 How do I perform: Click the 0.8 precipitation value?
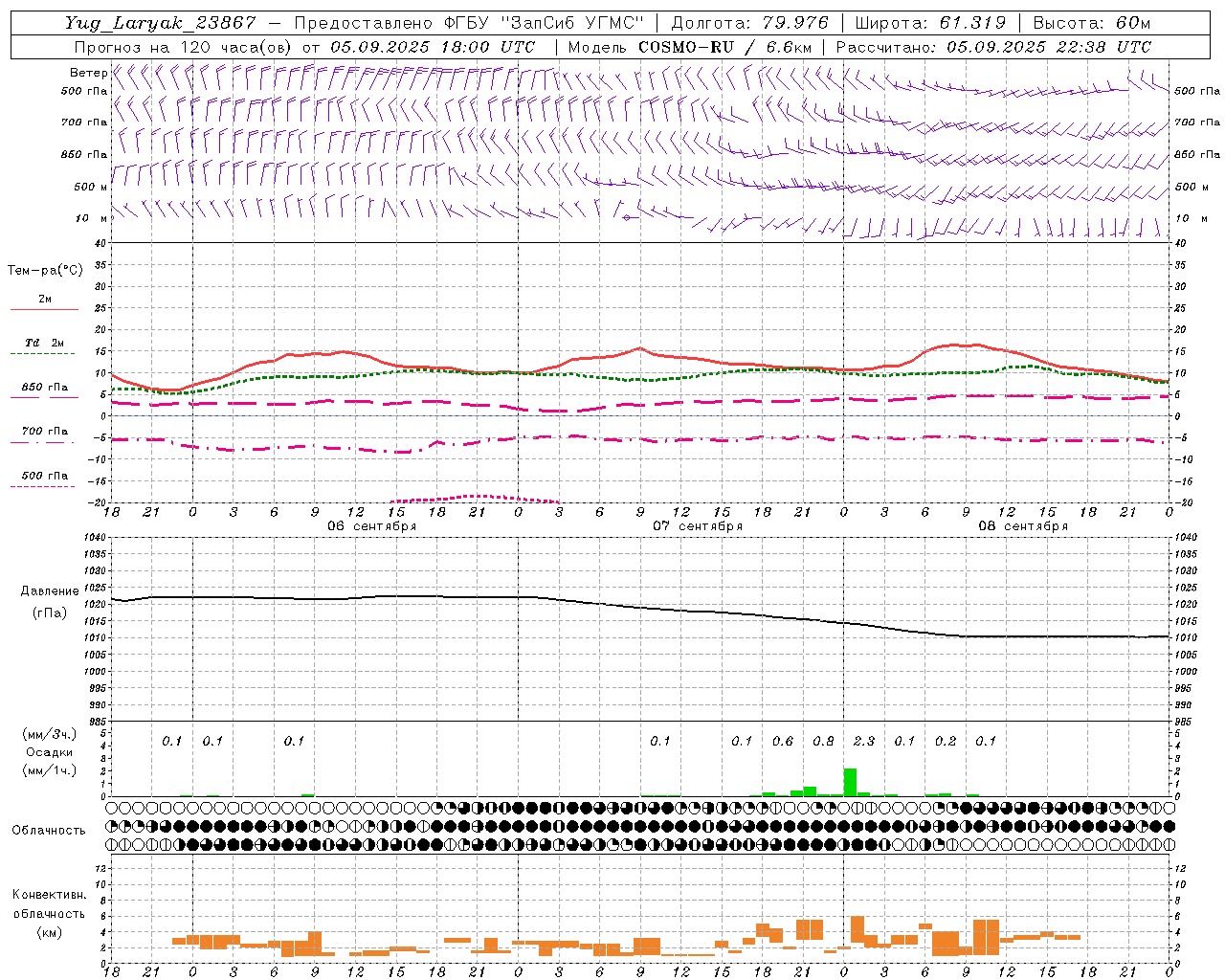823,741
